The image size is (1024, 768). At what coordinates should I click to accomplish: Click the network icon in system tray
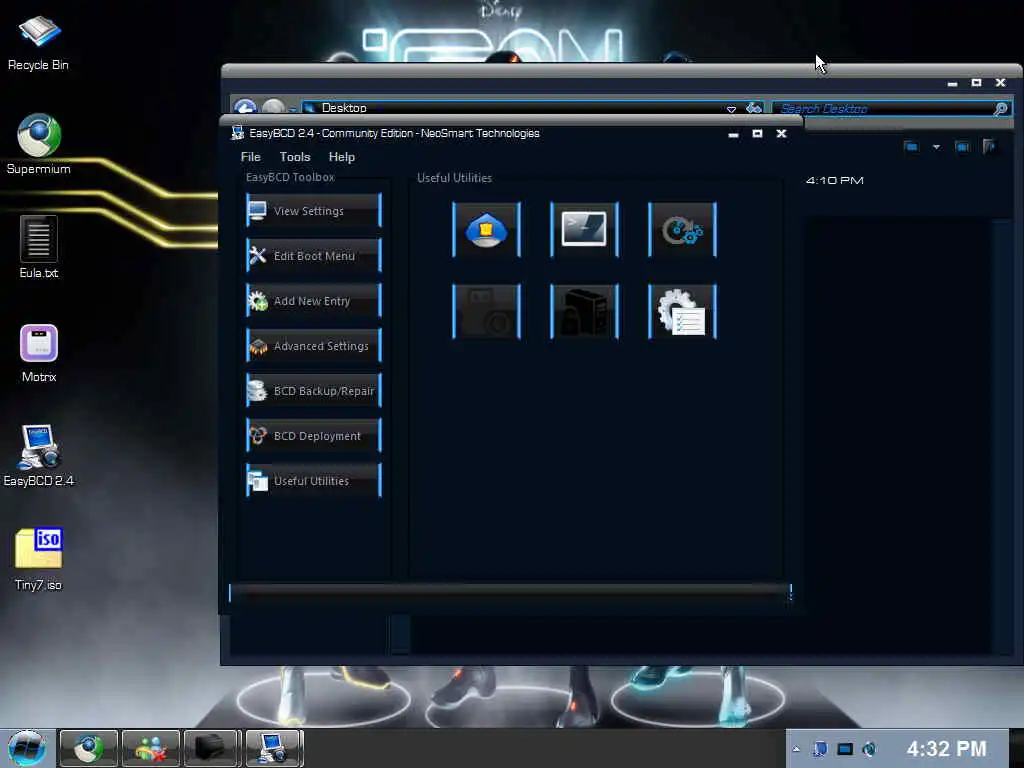820,749
